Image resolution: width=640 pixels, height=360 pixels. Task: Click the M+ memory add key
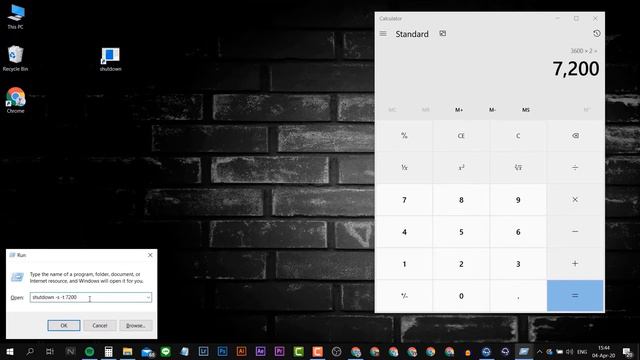pyautogui.click(x=459, y=110)
